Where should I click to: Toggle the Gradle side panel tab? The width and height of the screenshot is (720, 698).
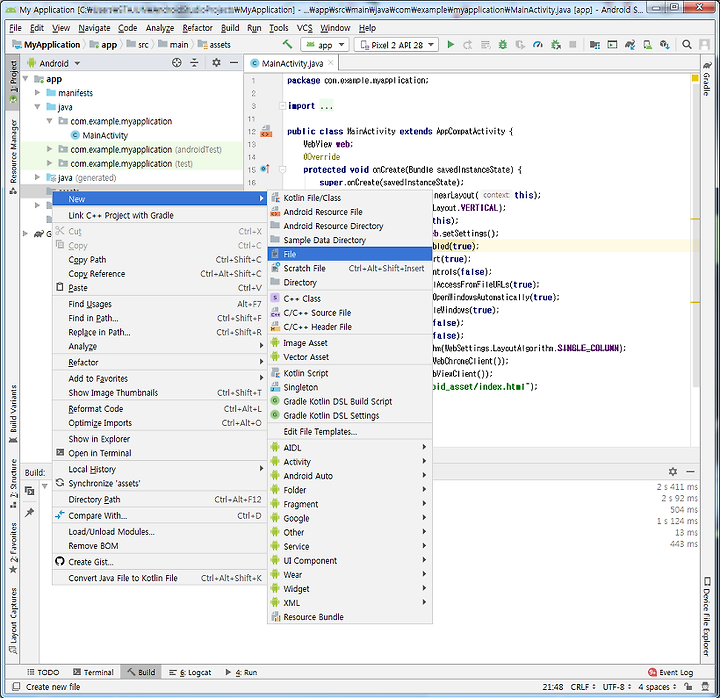coord(707,79)
